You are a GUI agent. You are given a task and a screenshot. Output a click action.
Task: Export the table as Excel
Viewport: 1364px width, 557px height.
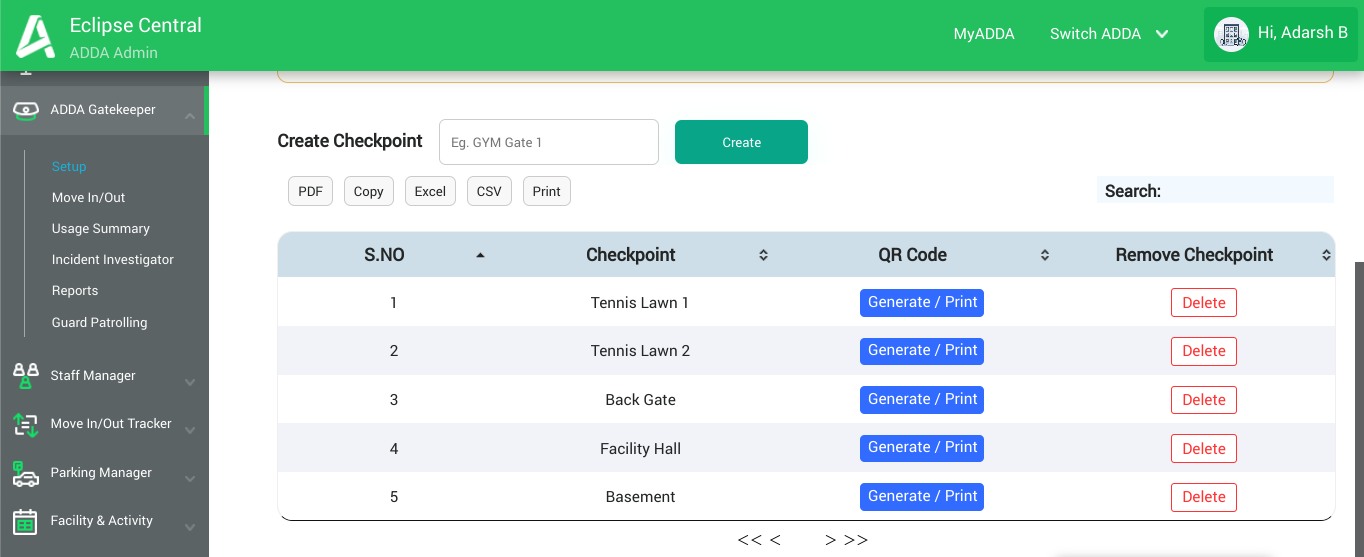[430, 191]
